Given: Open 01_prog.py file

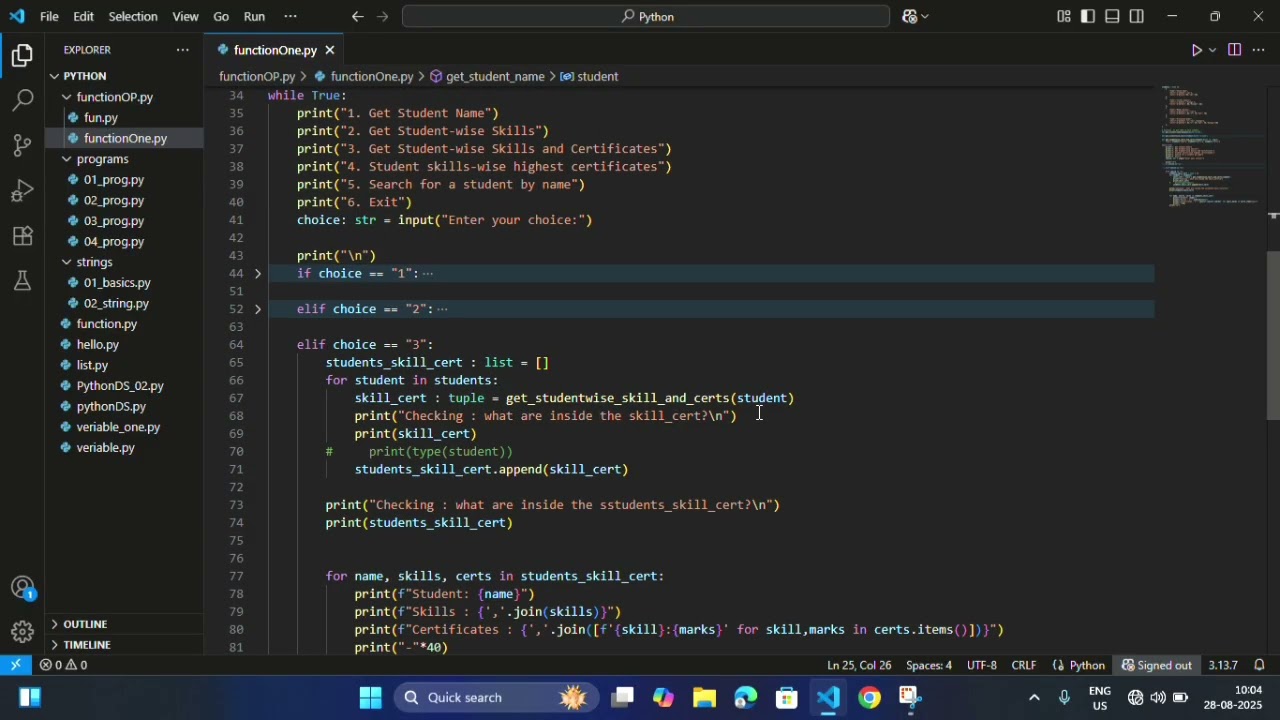Looking at the screenshot, I should point(114,180).
